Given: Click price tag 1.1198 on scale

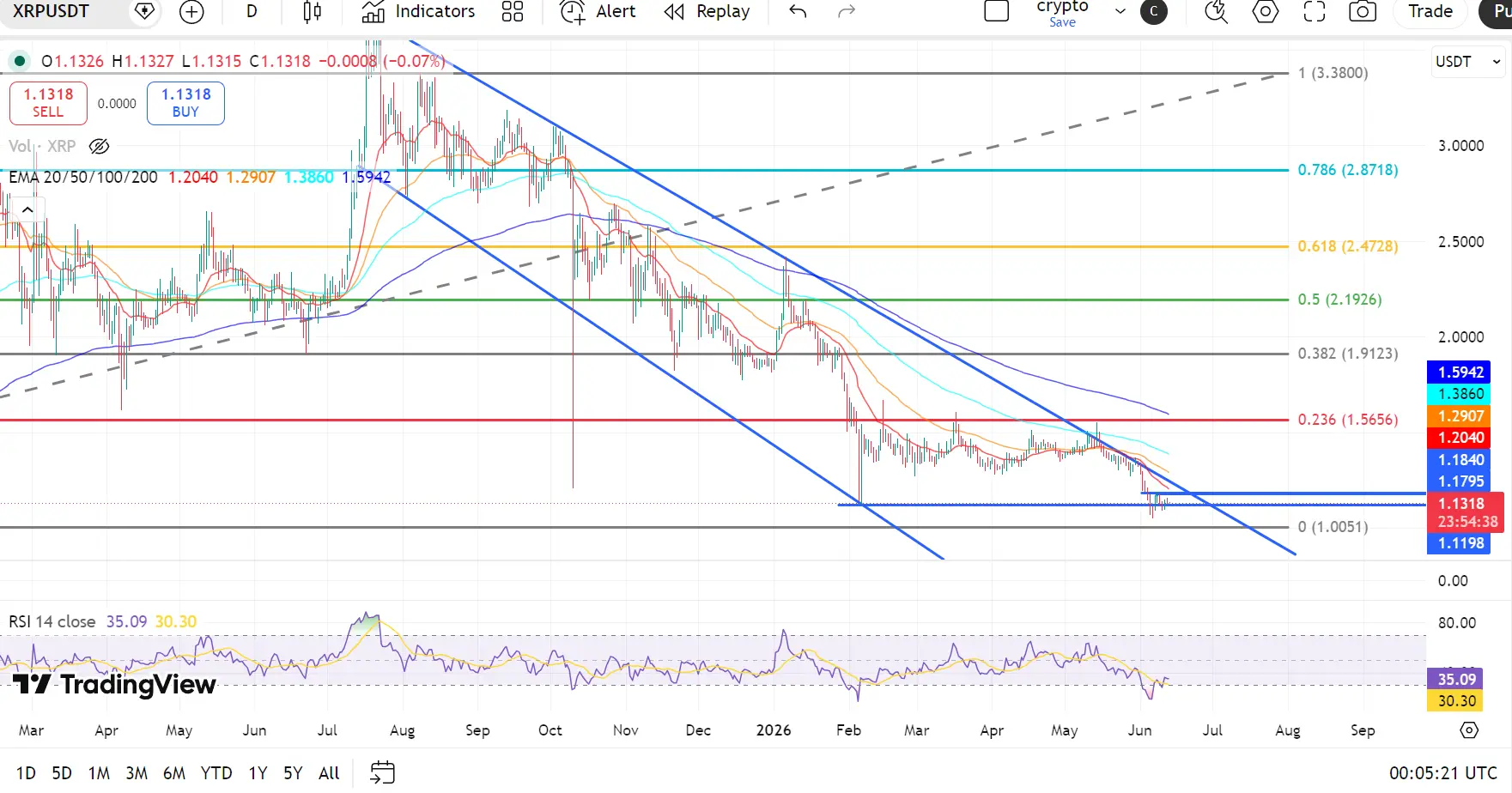Looking at the screenshot, I should tap(1458, 543).
